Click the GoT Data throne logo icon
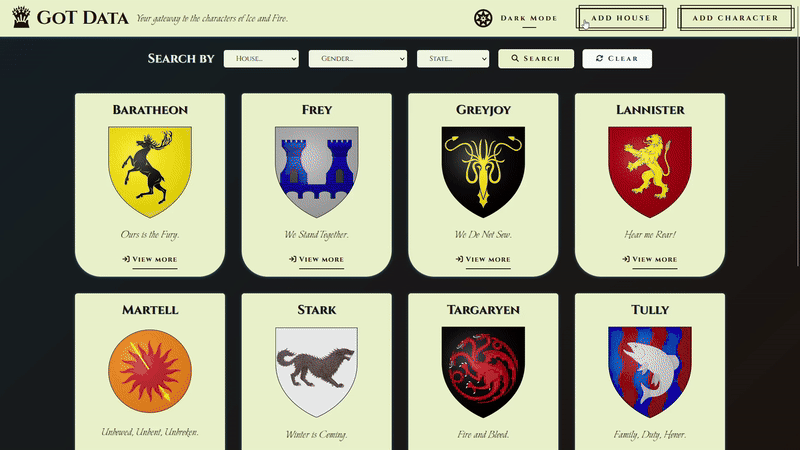Screen dimensions: 800x450 21,17
